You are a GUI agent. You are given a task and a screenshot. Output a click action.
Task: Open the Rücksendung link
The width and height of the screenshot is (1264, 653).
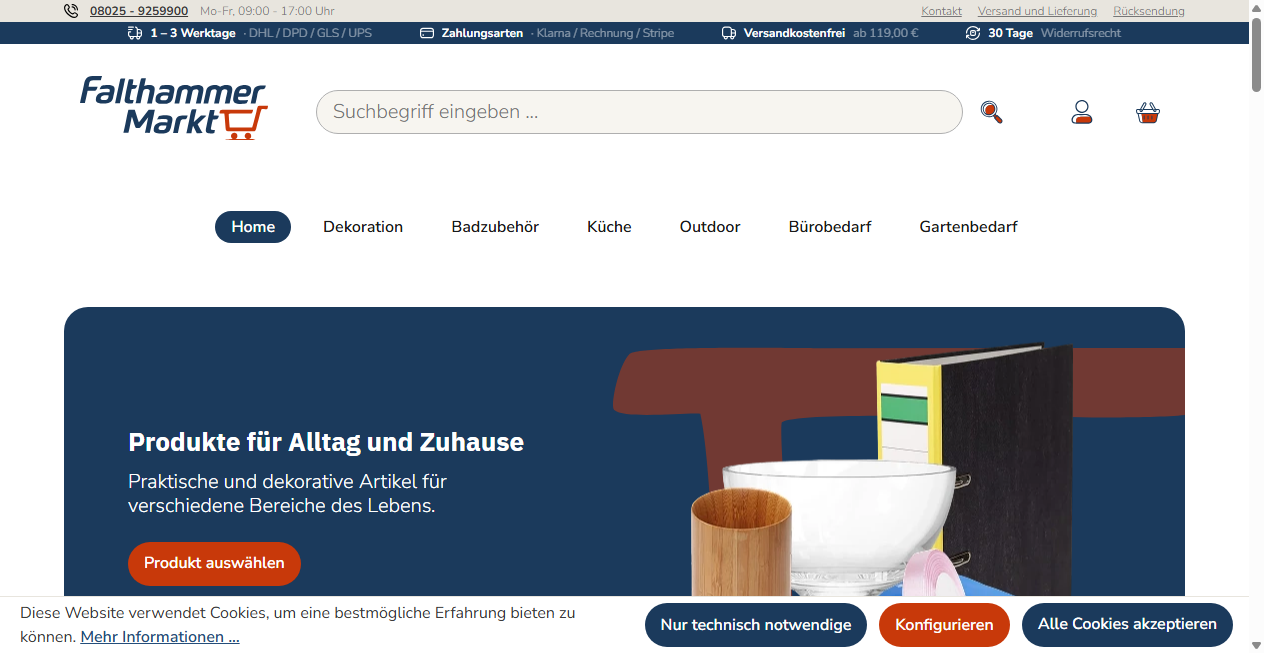pos(1149,11)
